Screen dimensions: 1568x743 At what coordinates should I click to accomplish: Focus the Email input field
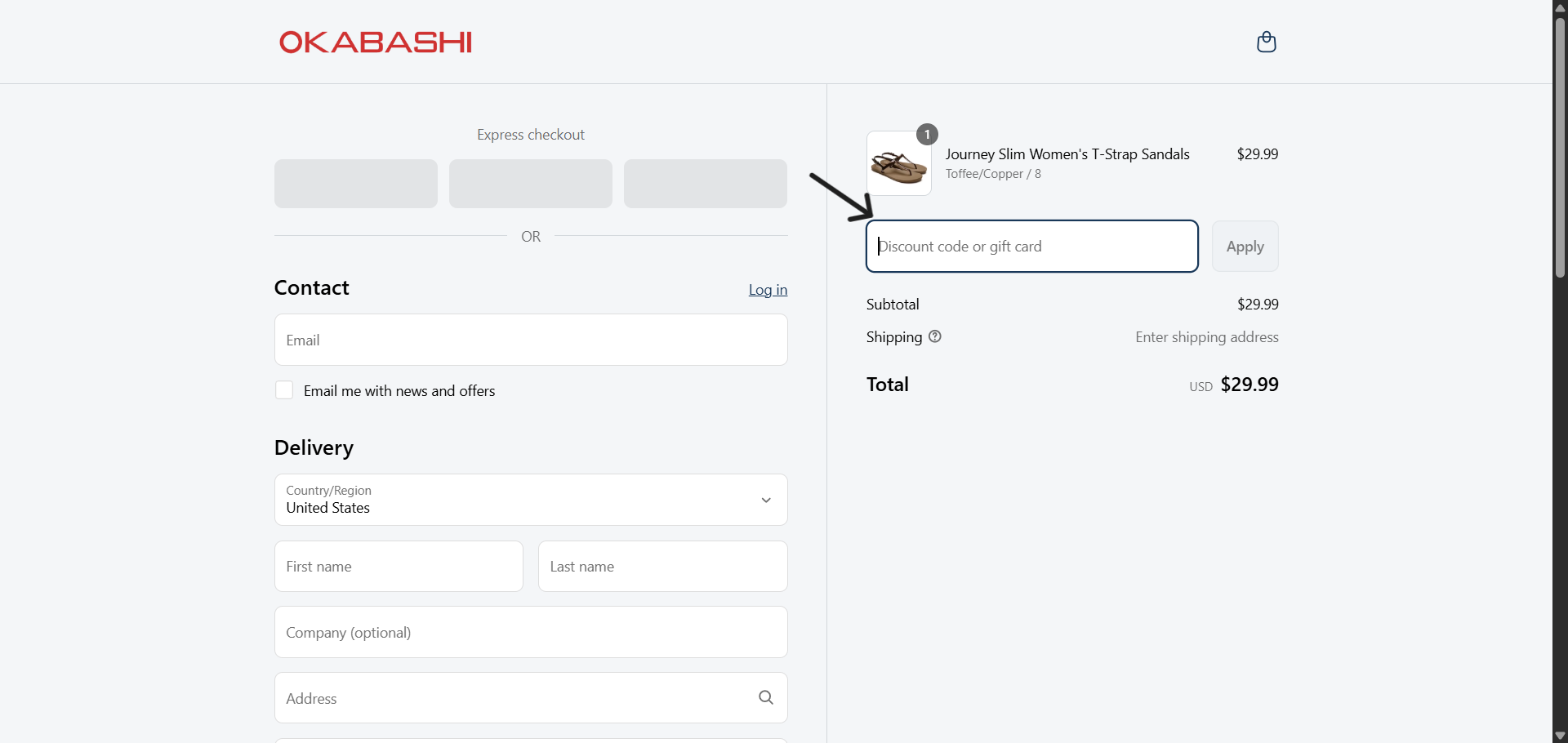(x=531, y=340)
